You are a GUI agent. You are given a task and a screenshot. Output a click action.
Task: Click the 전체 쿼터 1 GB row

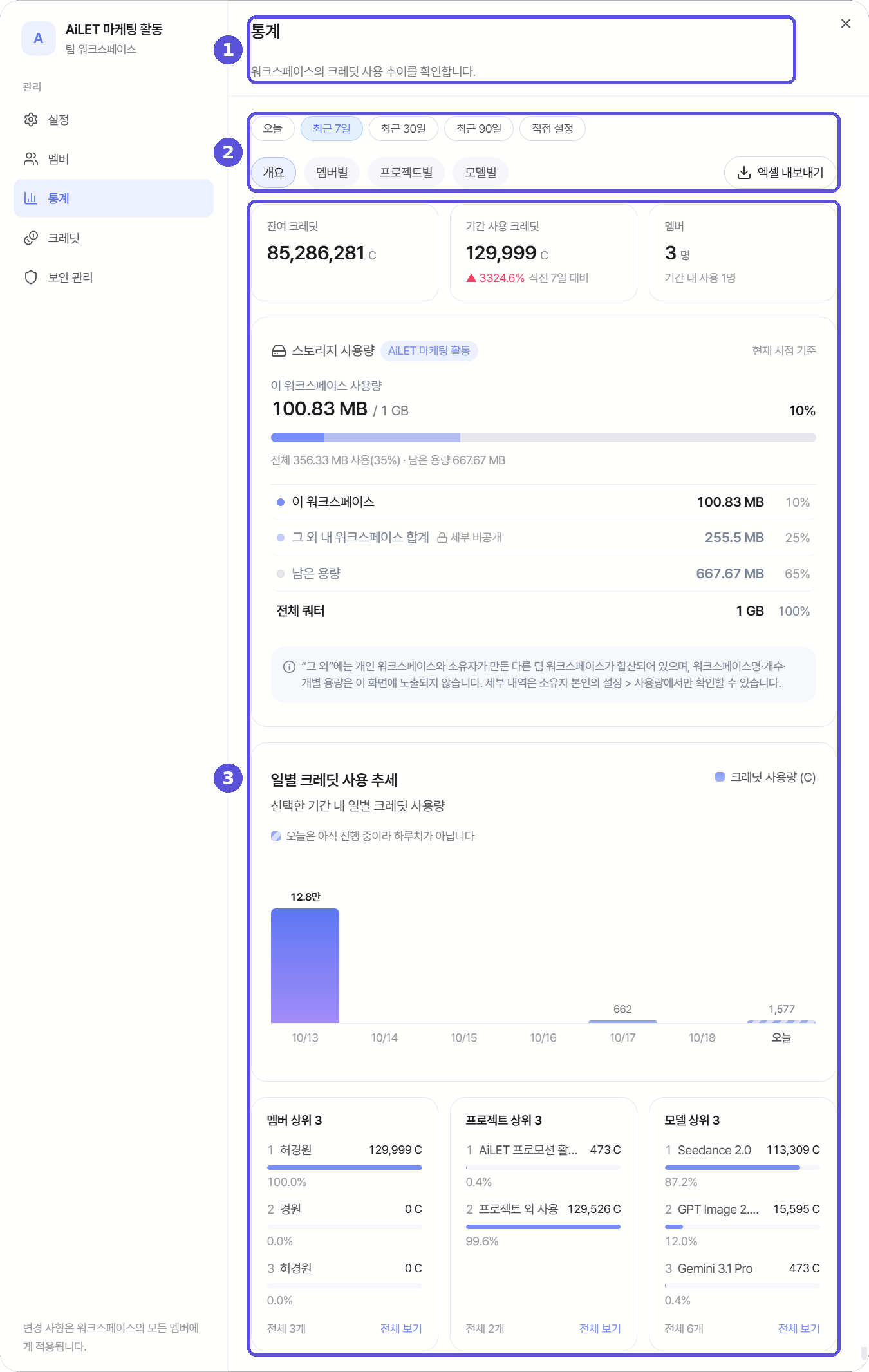click(x=543, y=611)
